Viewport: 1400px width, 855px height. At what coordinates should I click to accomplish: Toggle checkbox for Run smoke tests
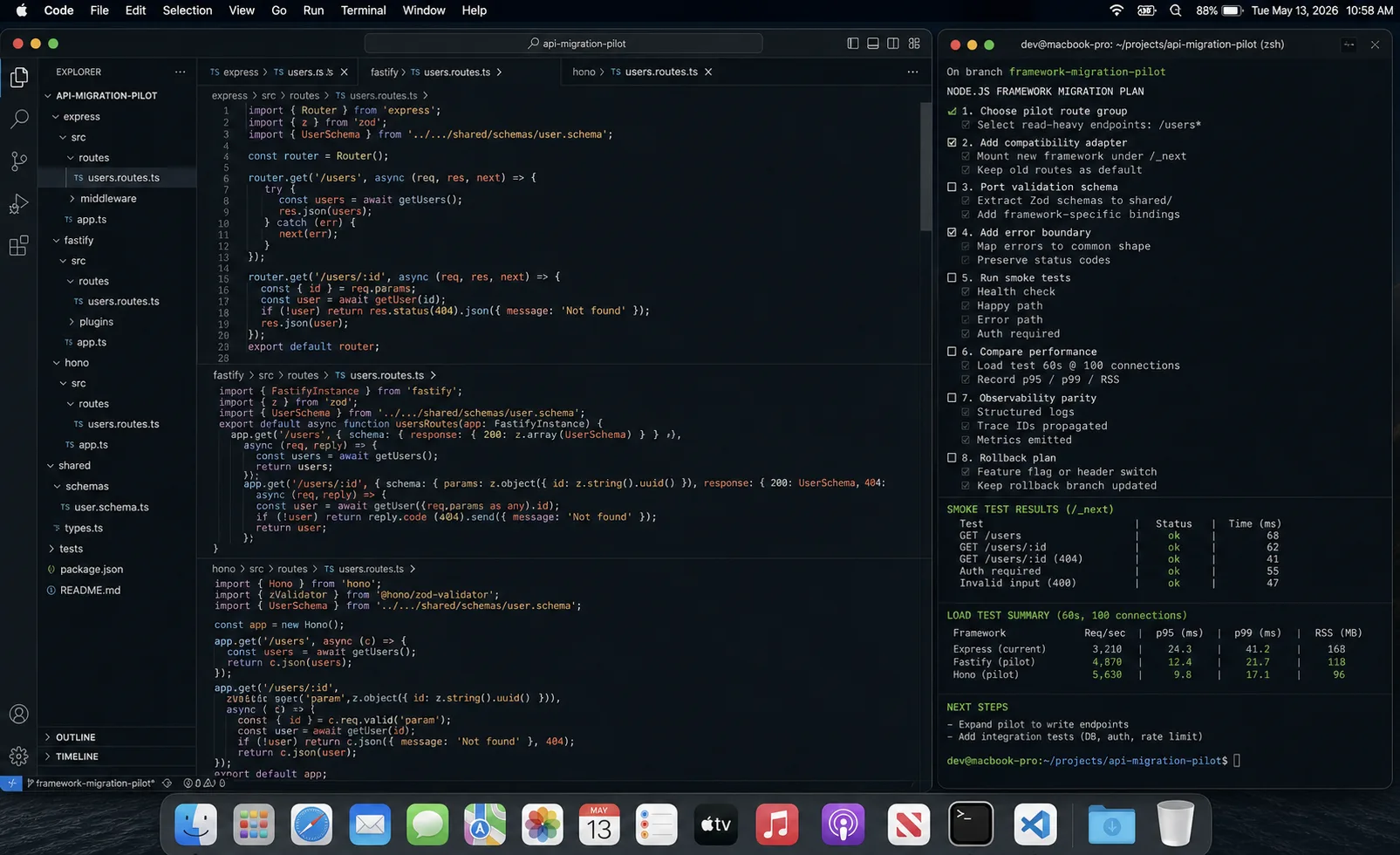coord(952,277)
